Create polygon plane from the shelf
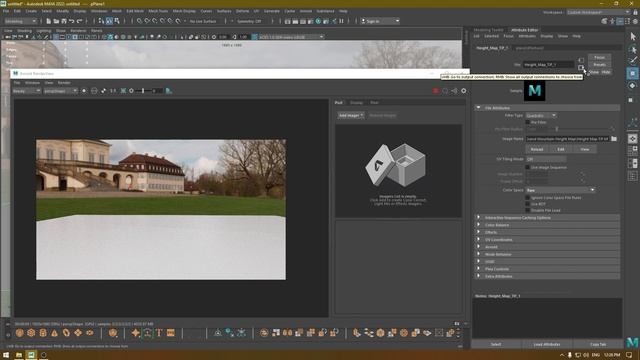This screenshot has height=360, width=640. tap(78, 333)
